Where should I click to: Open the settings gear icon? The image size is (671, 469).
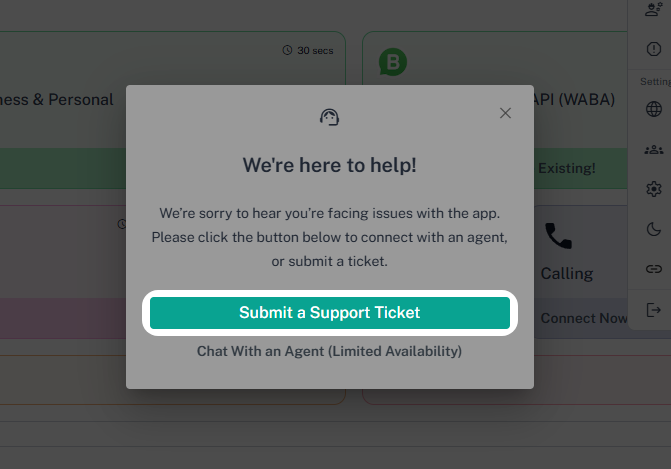(x=654, y=189)
